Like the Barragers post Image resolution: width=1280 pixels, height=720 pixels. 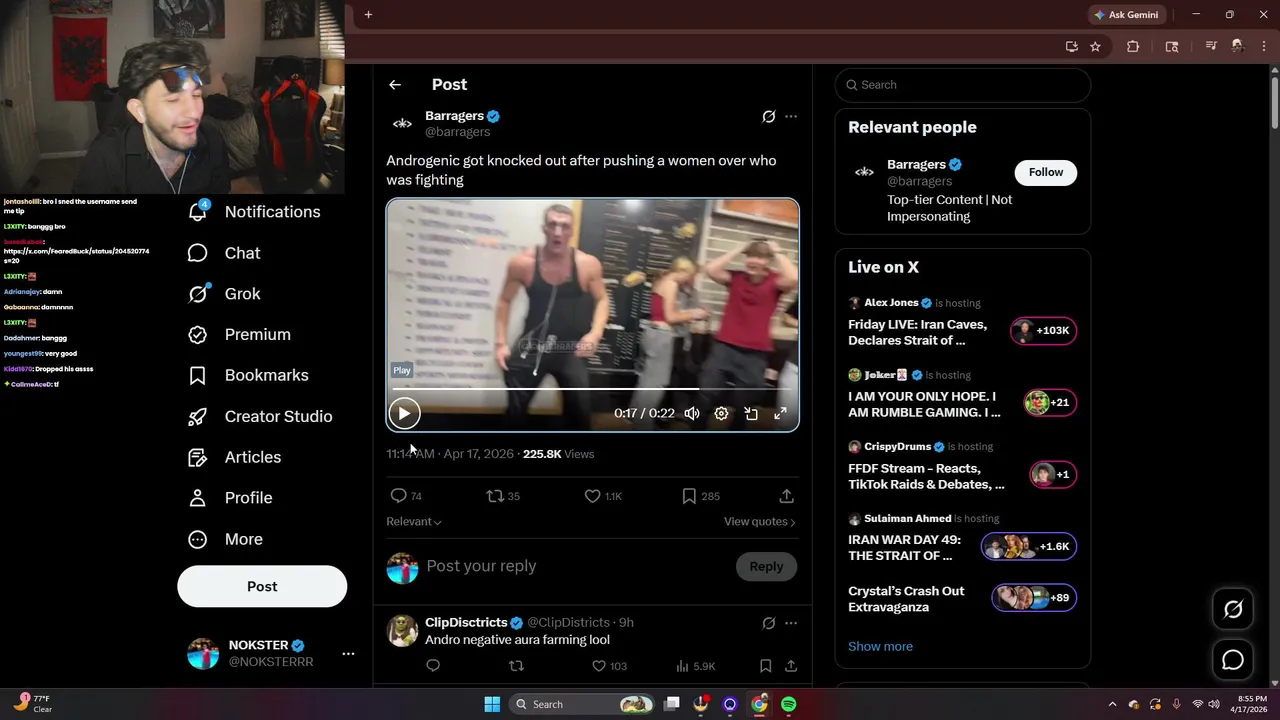click(603, 496)
